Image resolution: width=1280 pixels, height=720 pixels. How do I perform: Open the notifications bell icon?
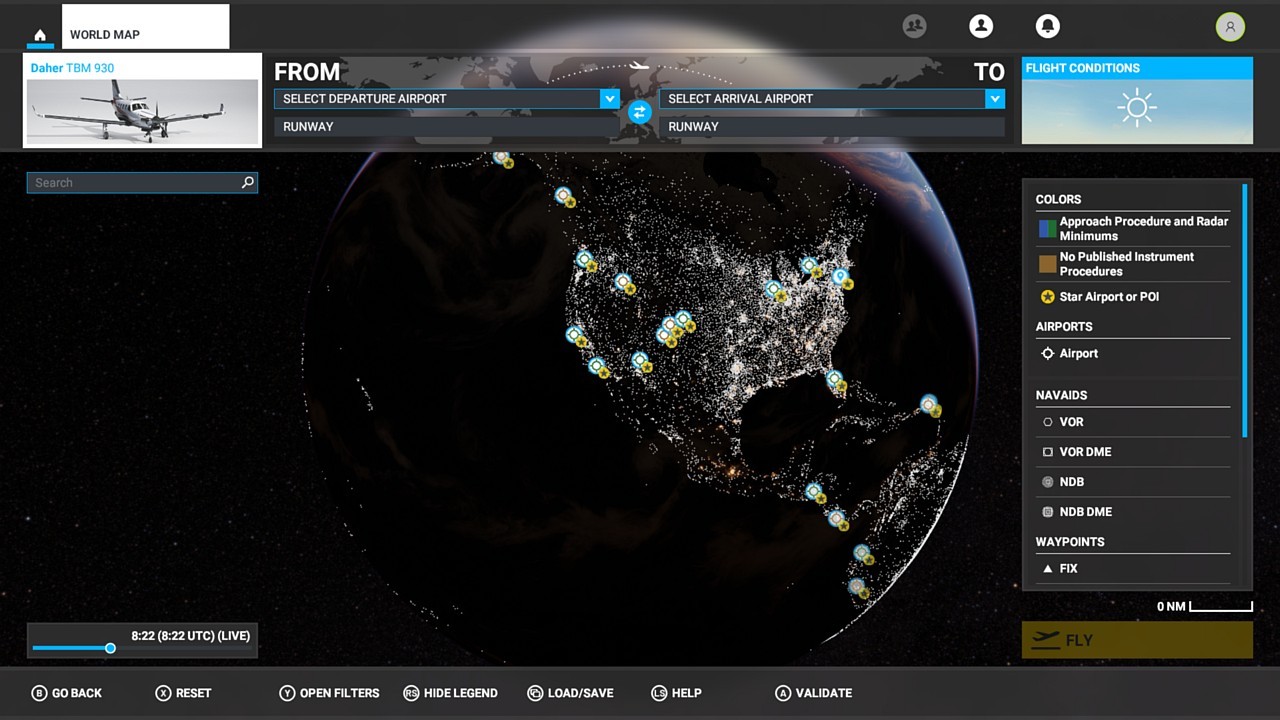coord(1047,27)
